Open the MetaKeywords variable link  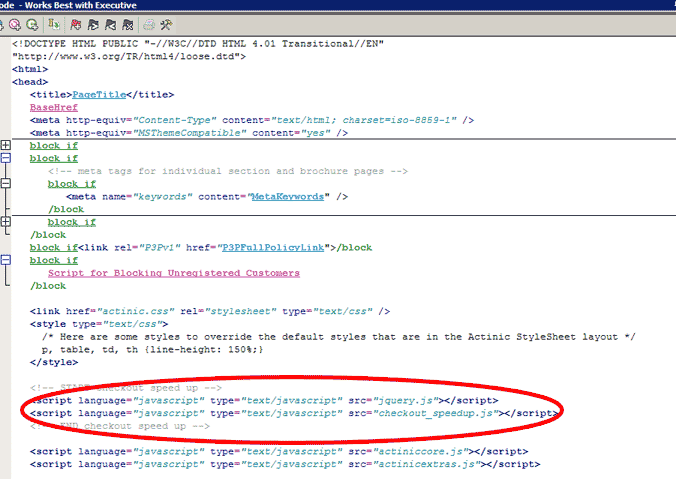[291, 197]
